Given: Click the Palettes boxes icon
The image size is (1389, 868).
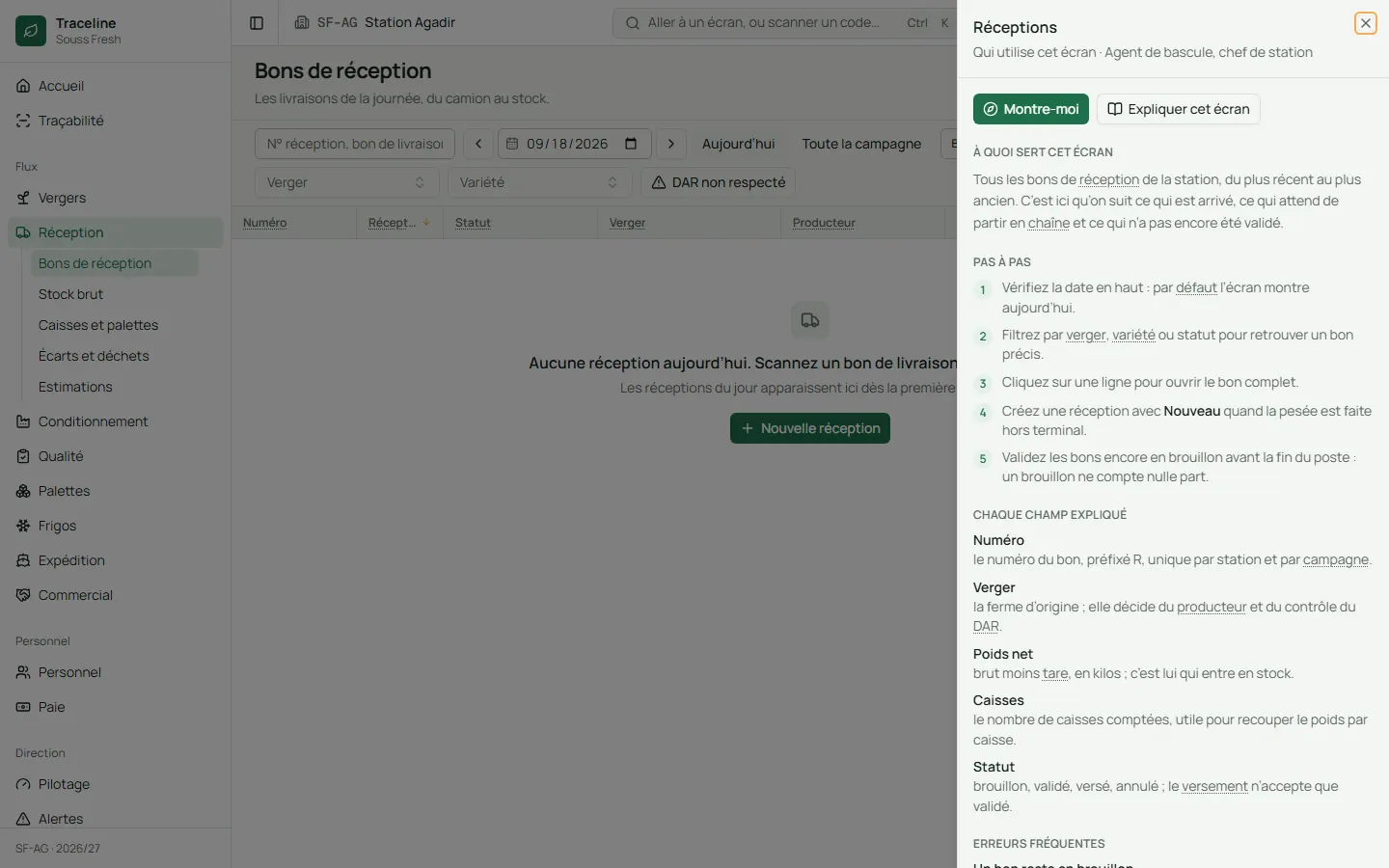Looking at the screenshot, I should (x=23, y=491).
